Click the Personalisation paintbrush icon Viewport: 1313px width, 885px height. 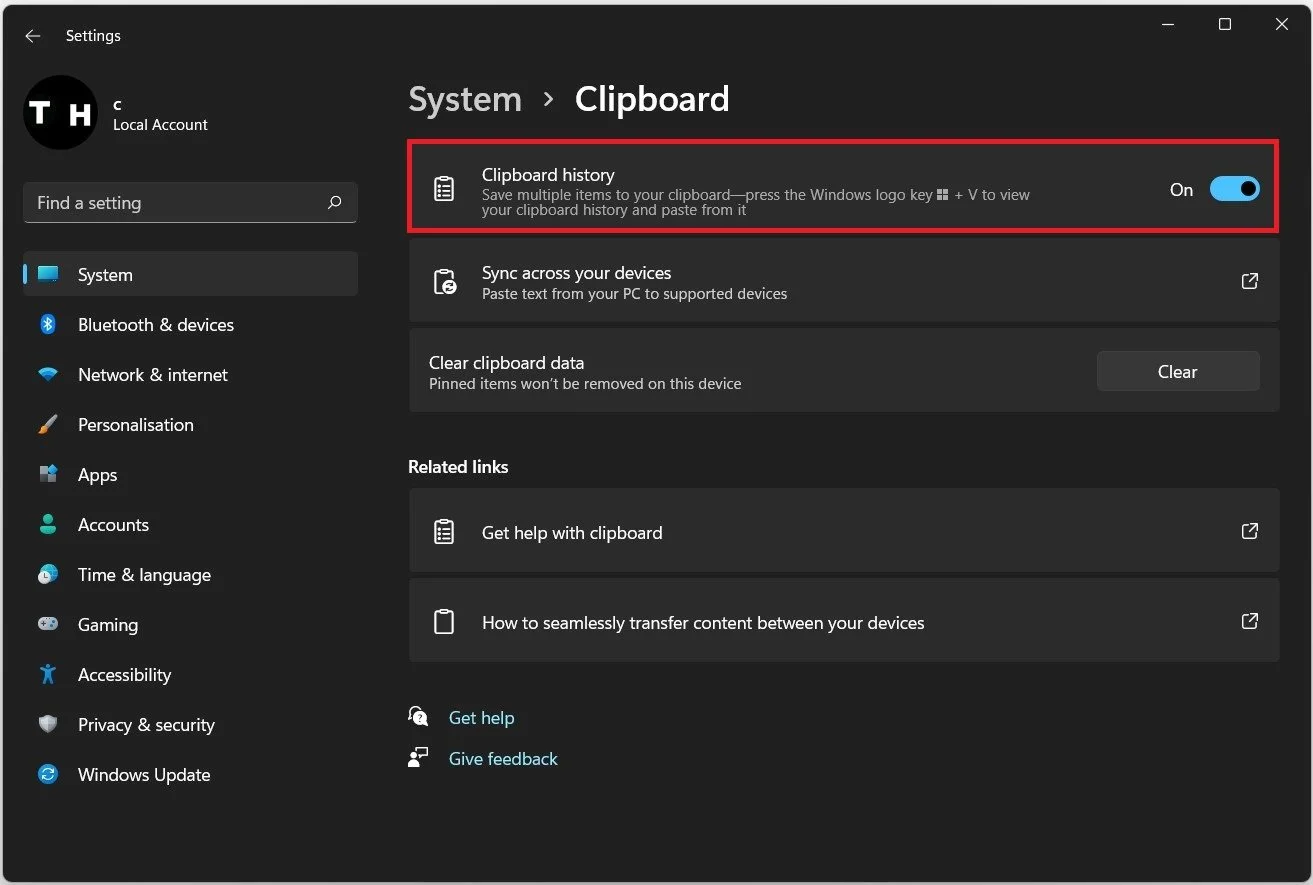coord(48,424)
